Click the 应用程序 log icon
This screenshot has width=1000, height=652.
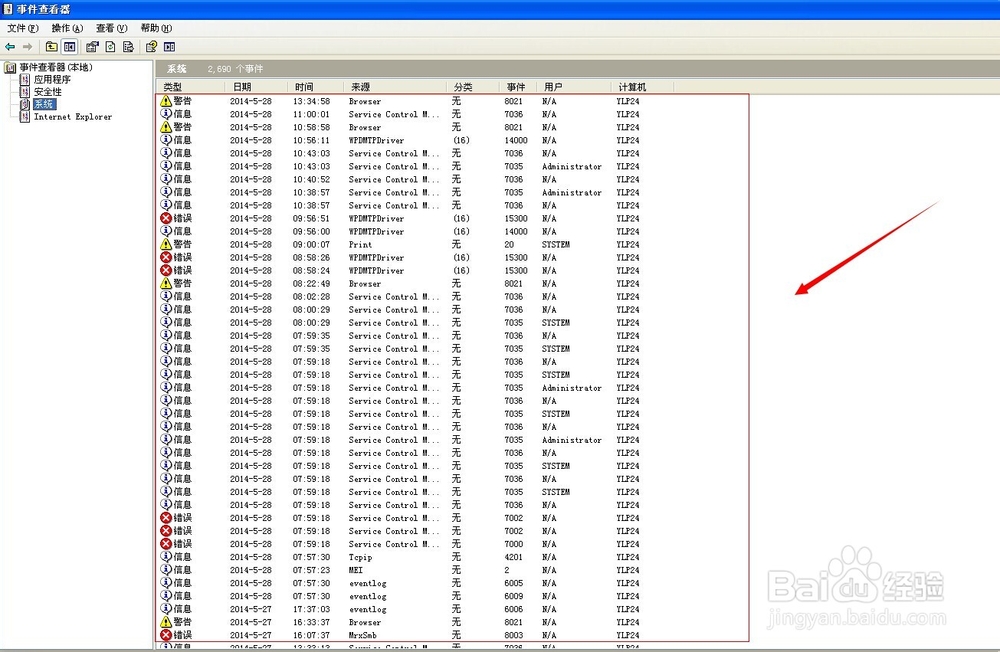point(25,79)
